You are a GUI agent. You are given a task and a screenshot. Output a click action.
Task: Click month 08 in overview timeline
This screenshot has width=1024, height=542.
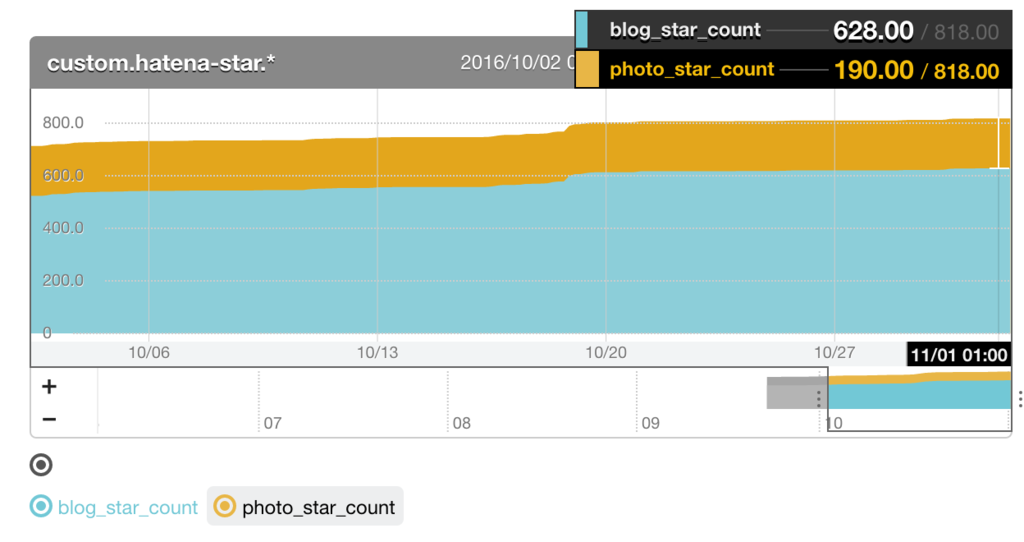(x=462, y=423)
